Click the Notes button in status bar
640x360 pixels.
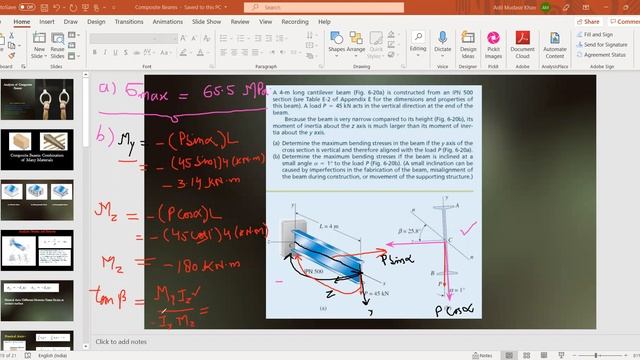(482, 356)
